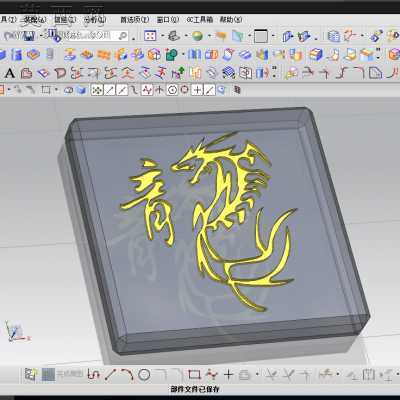Select the Rectangle sketch tool in bottom toolbar
Screen dimensions: 400x400
pyautogui.click(x=194, y=375)
